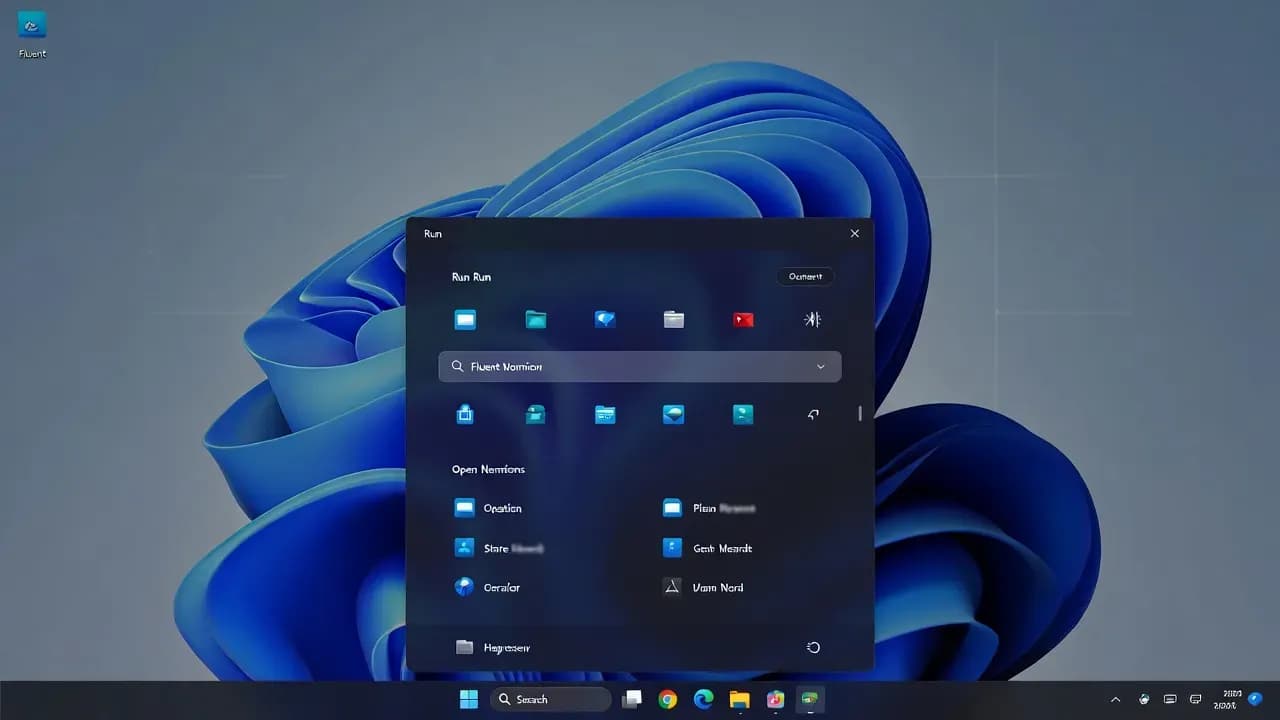Select the blue window icon in the top row
This screenshot has width=1280, height=720.
tap(465, 319)
